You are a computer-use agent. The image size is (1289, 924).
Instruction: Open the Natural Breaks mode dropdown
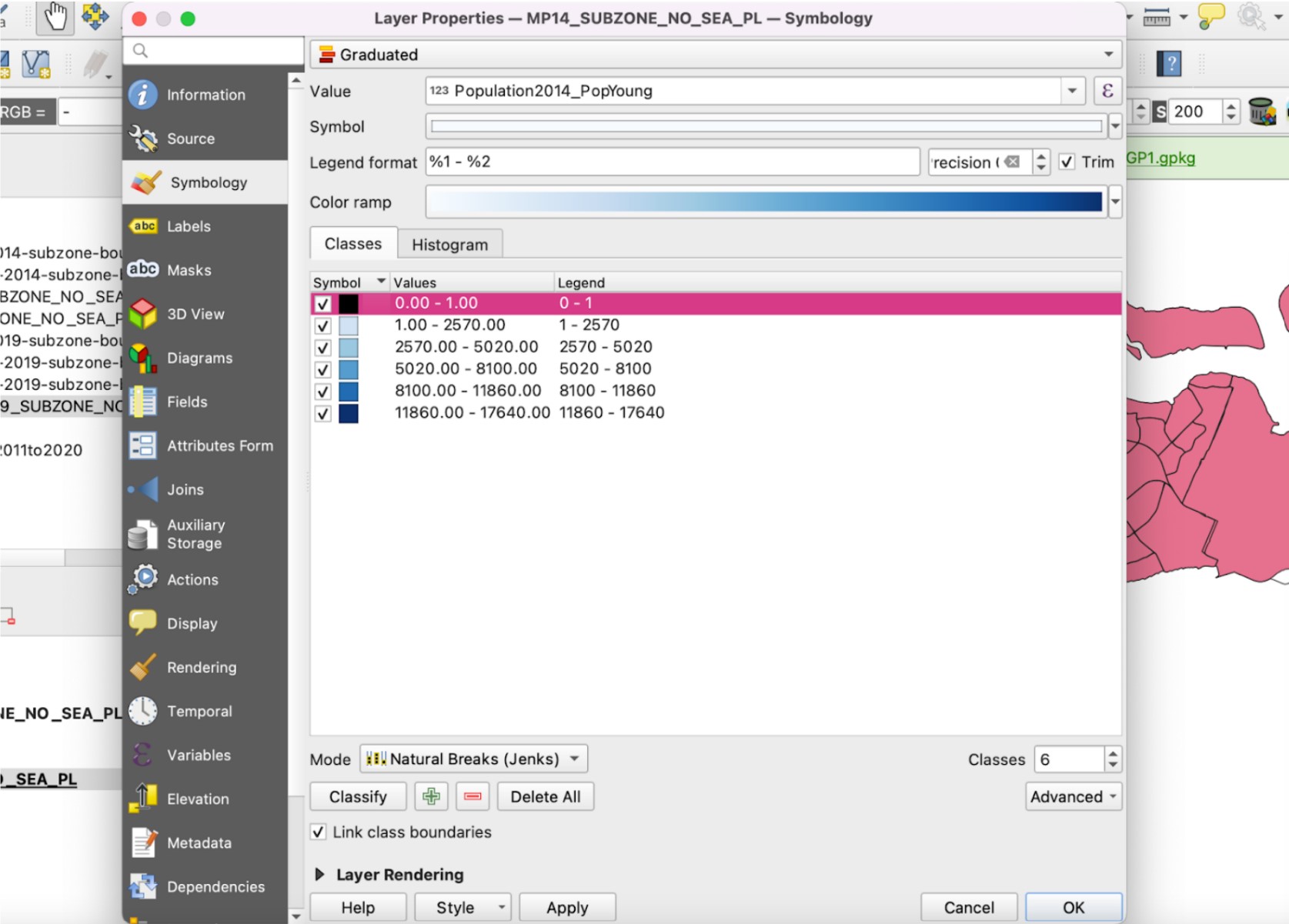click(473, 759)
